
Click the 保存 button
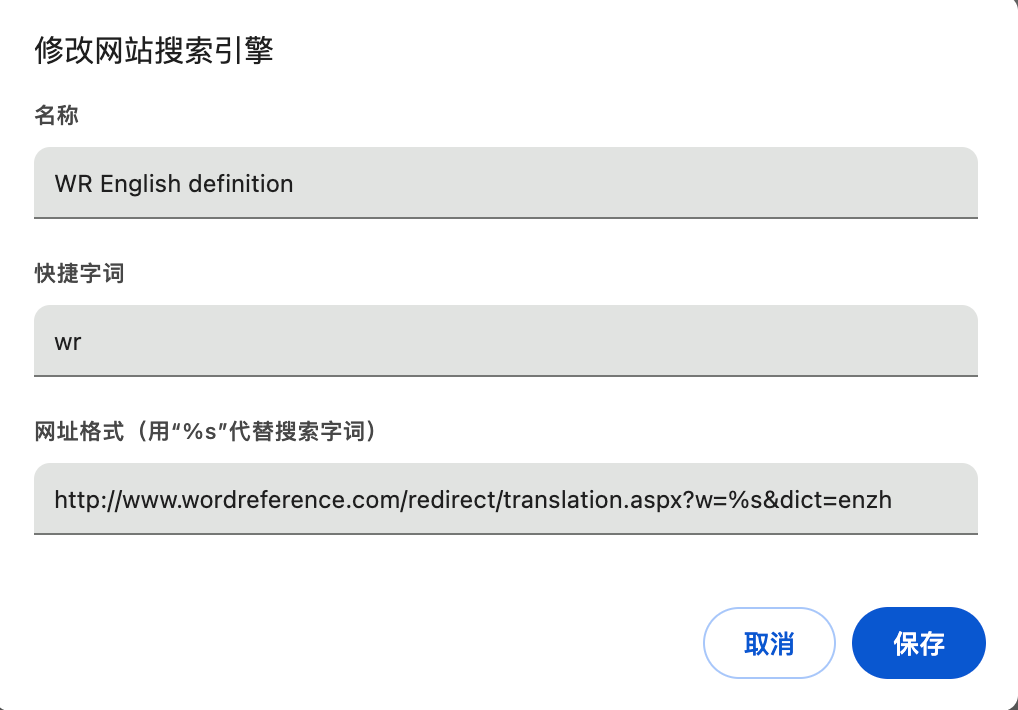919,643
